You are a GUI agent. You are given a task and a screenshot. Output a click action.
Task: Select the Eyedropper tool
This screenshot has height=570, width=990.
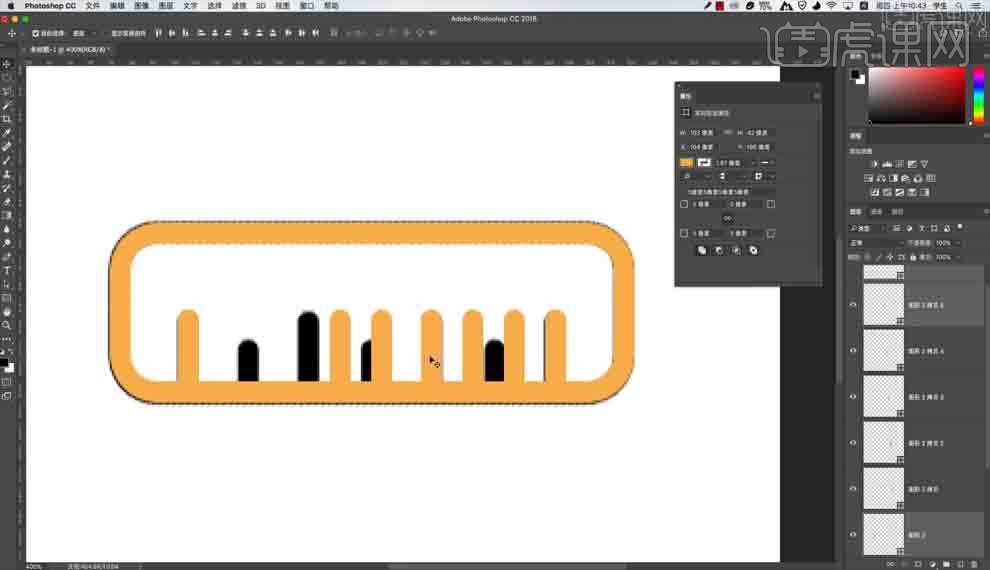7,133
